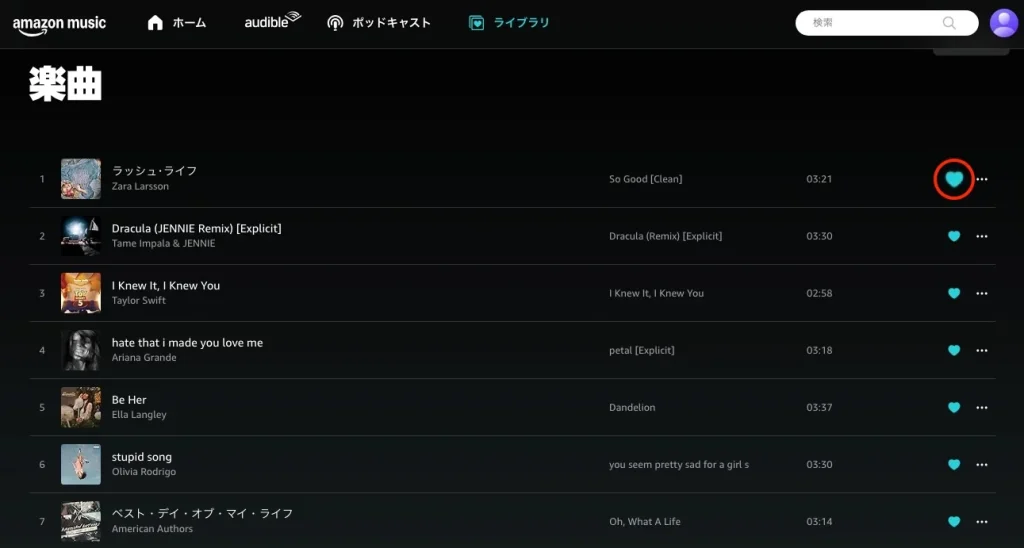Toggle heart for I Knew It, I Knew You
This screenshot has width=1024, height=548.
(954, 293)
